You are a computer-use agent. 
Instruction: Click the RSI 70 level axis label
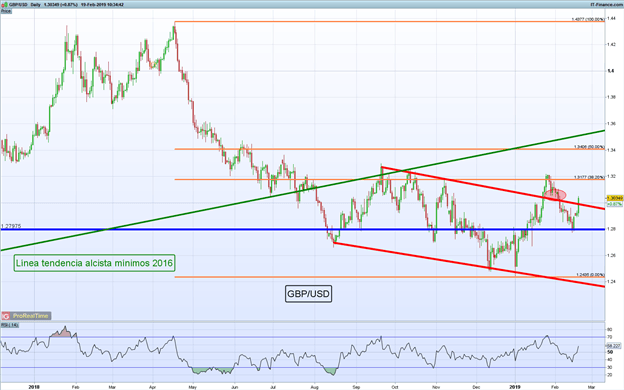(x=609, y=337)
